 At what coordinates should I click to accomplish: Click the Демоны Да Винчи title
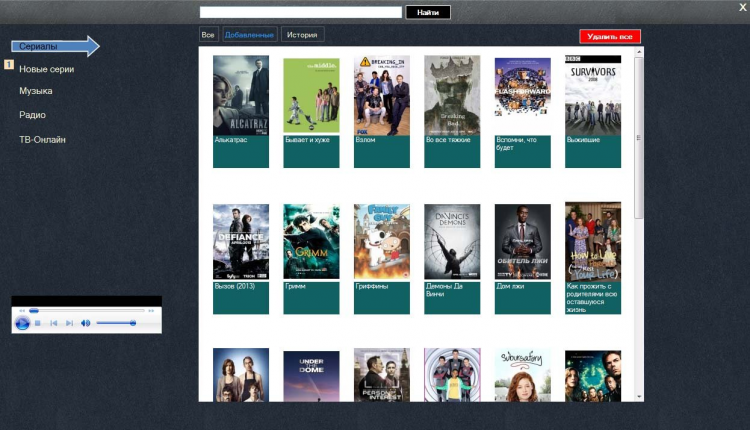coord(444,290)
